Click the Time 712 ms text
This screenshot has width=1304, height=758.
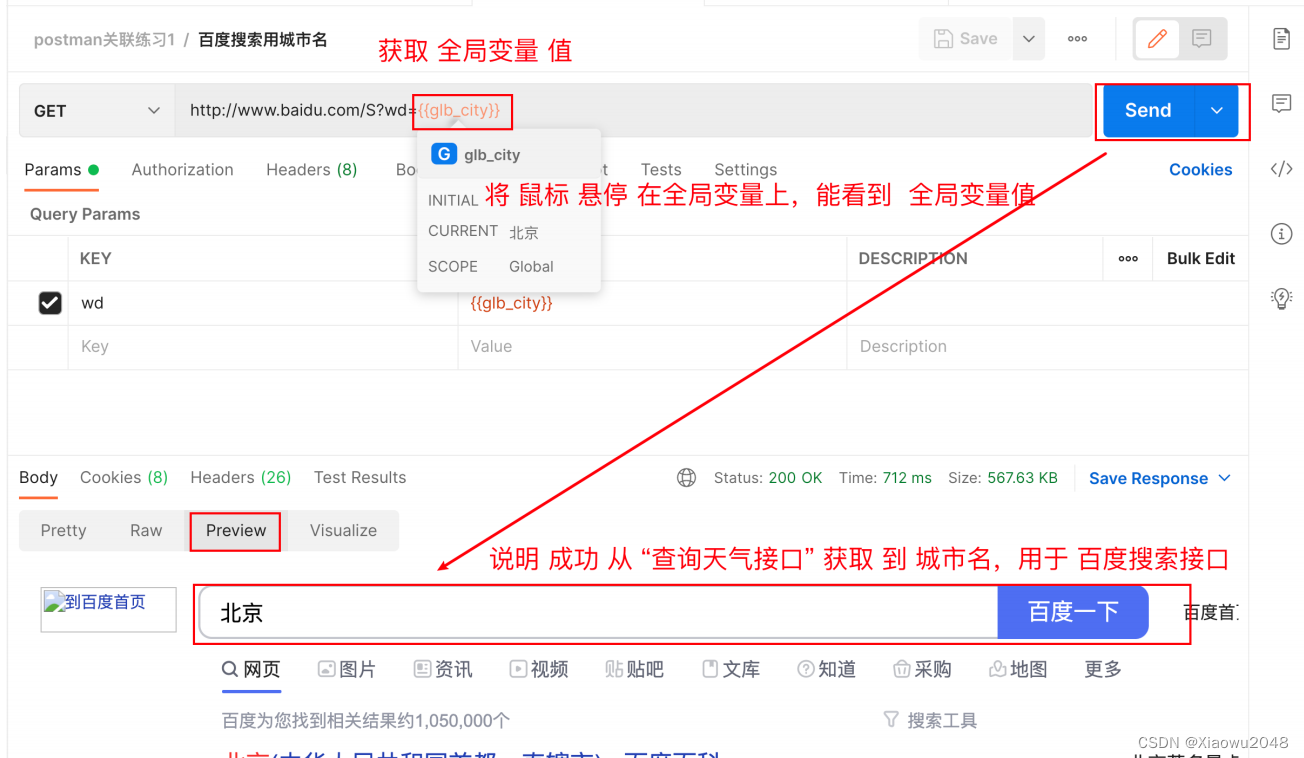coord(885,478)
